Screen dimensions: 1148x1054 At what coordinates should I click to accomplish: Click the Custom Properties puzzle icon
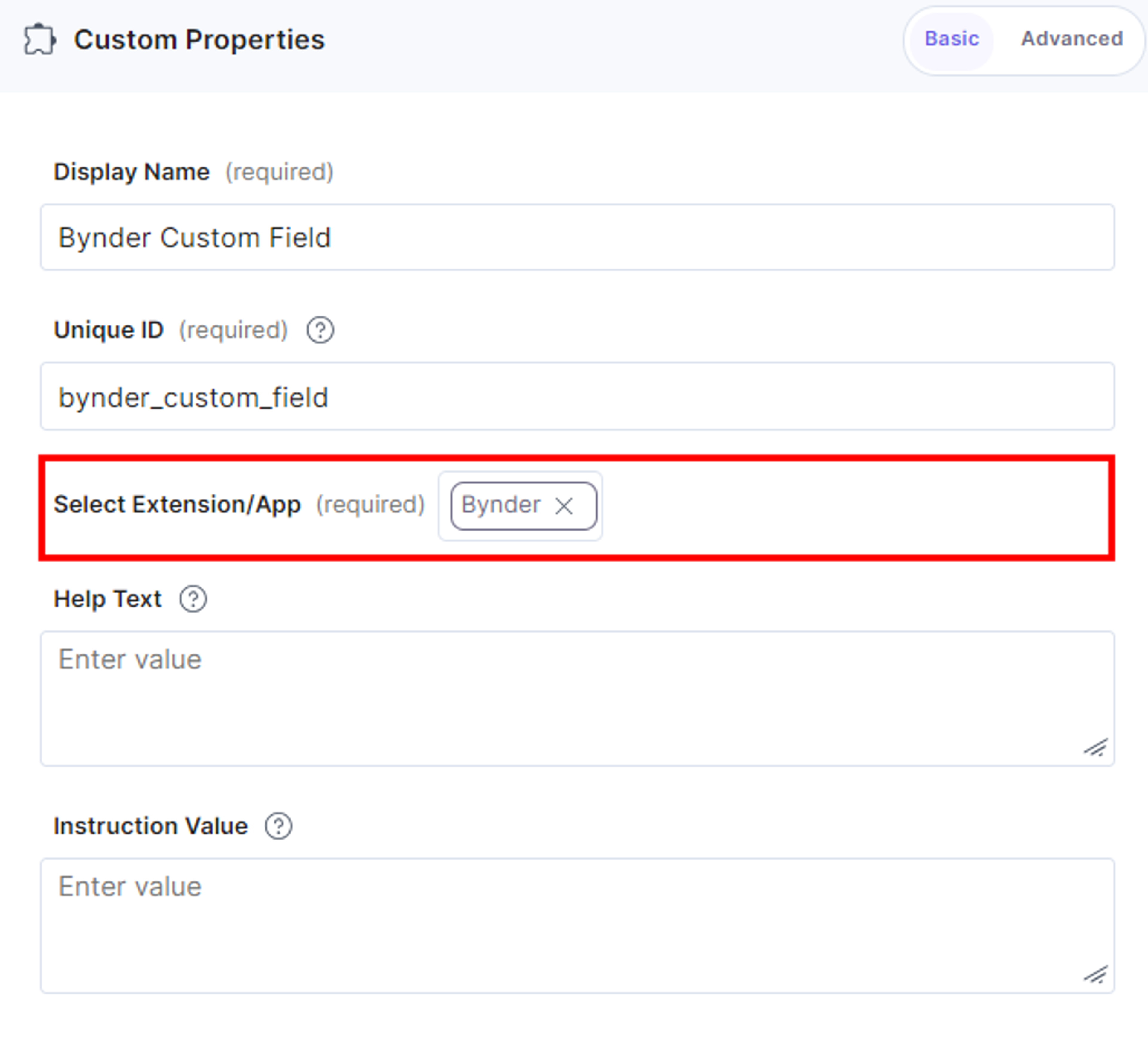coord(39,39)
